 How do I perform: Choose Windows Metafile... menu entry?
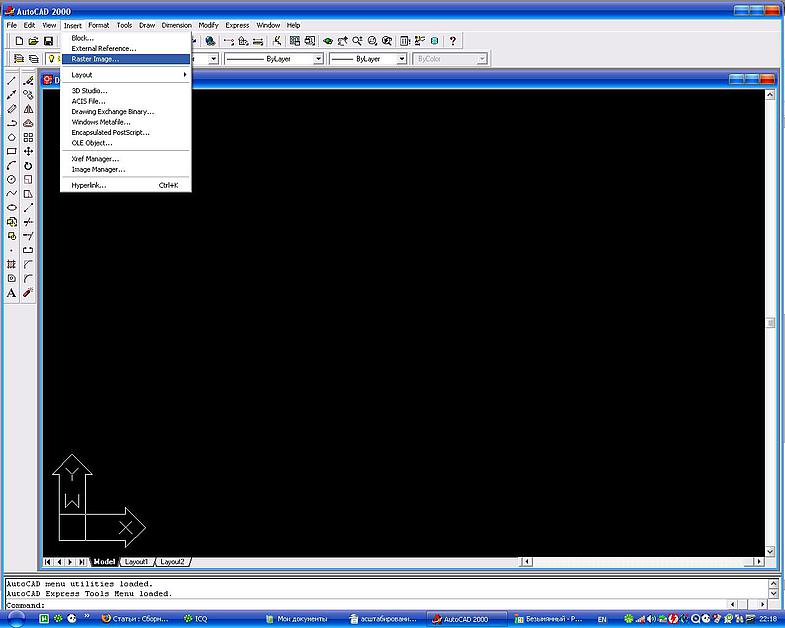click(x=126, y=122)
